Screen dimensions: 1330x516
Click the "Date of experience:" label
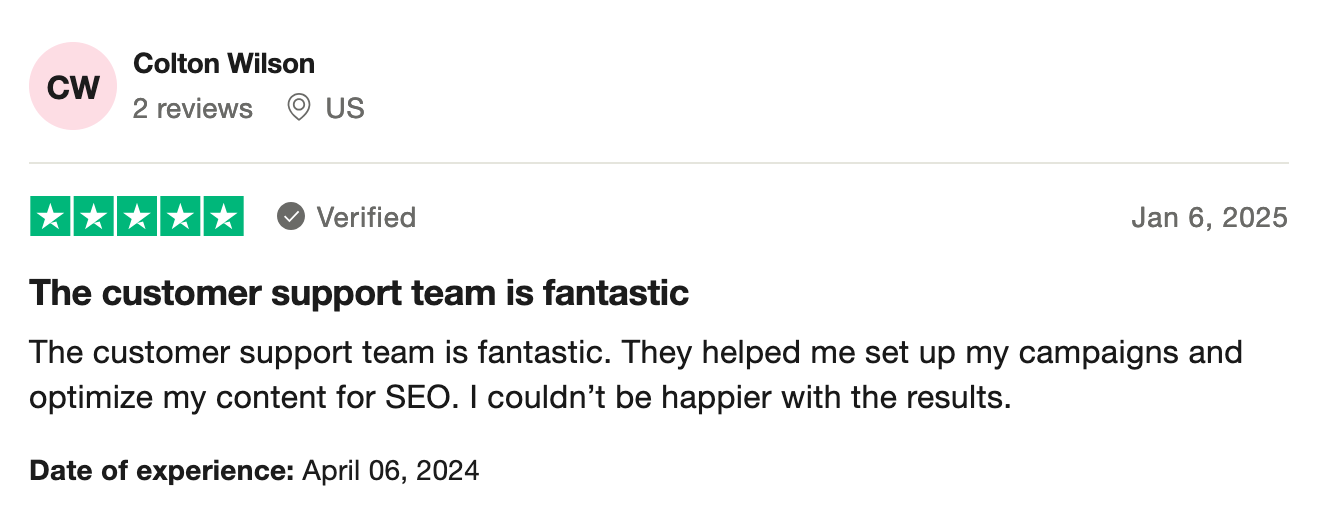161,470
